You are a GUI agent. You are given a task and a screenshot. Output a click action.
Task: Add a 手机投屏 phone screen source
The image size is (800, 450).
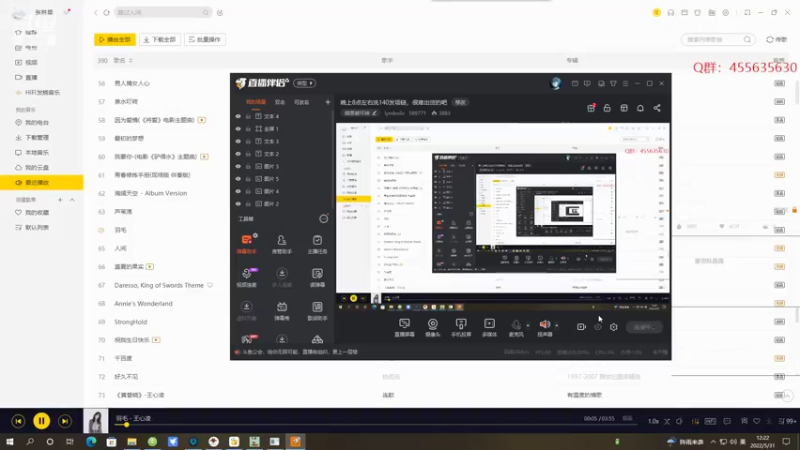461,327
